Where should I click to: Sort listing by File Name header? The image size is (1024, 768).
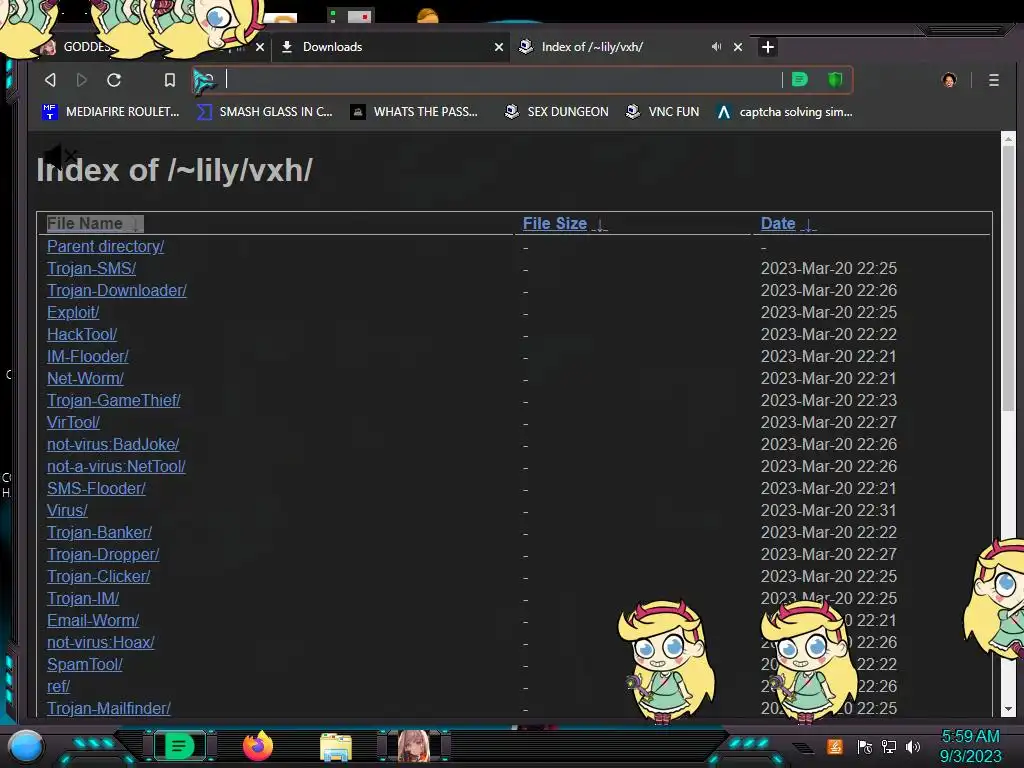94,223
